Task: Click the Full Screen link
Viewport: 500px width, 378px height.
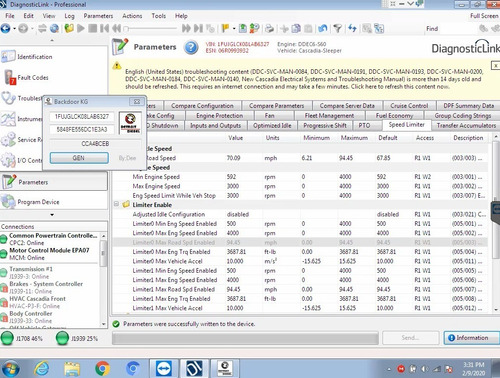Action: point(484,16)
